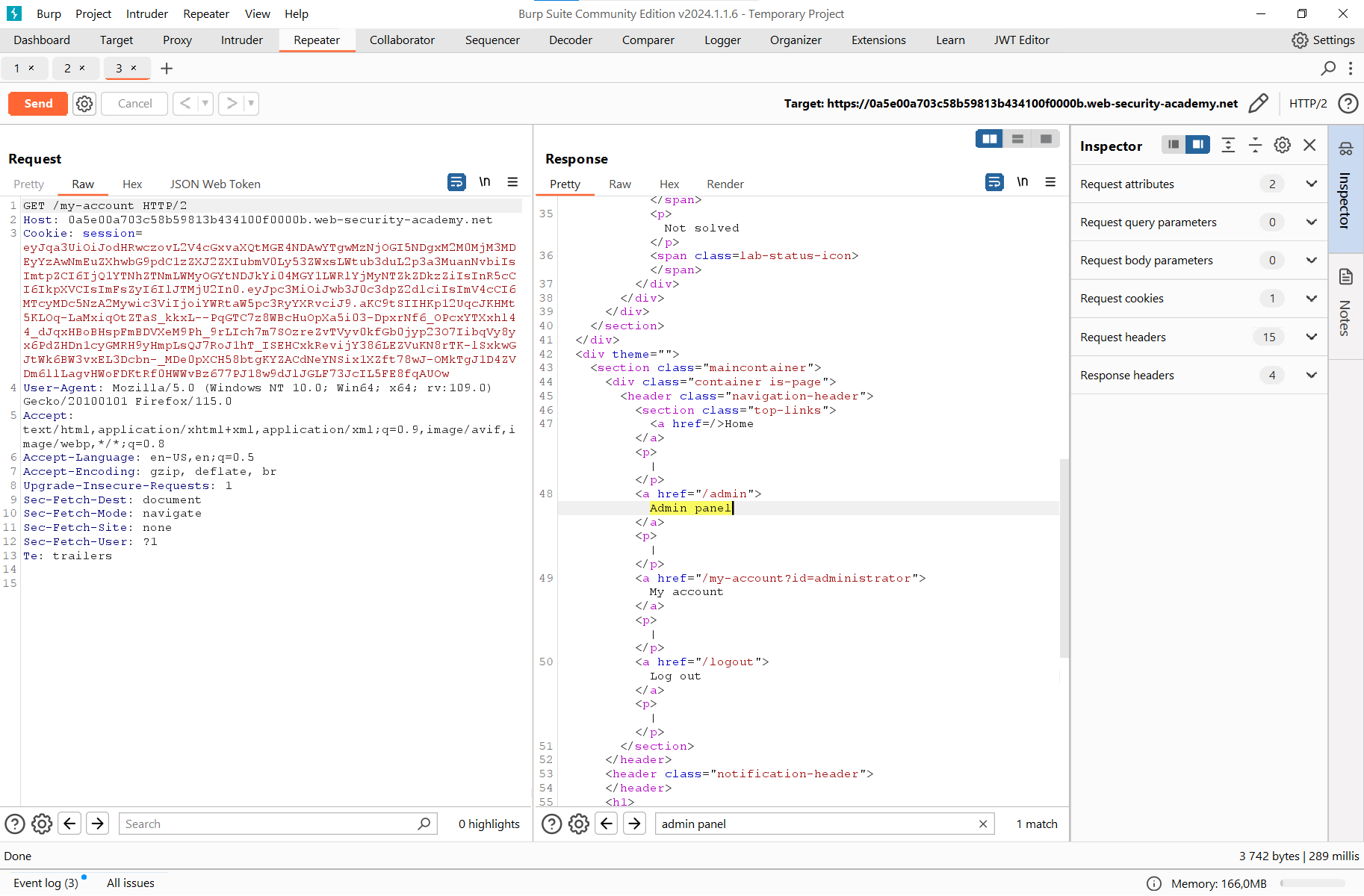Image resolution: width=1364 pixels, height=896 pixels.
Task: Open the Intruder tool tab
Action: [241, 40]
